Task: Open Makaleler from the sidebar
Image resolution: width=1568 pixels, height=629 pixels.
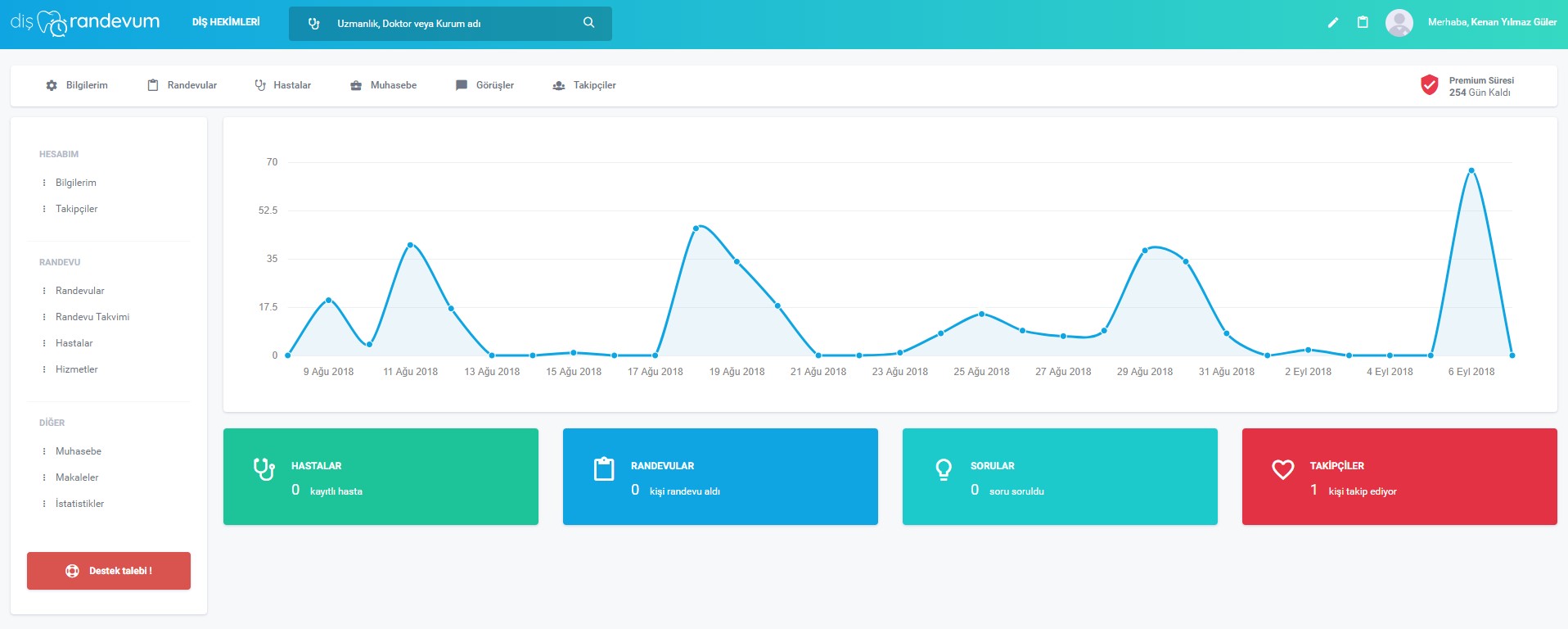Action: click(77, 477)
